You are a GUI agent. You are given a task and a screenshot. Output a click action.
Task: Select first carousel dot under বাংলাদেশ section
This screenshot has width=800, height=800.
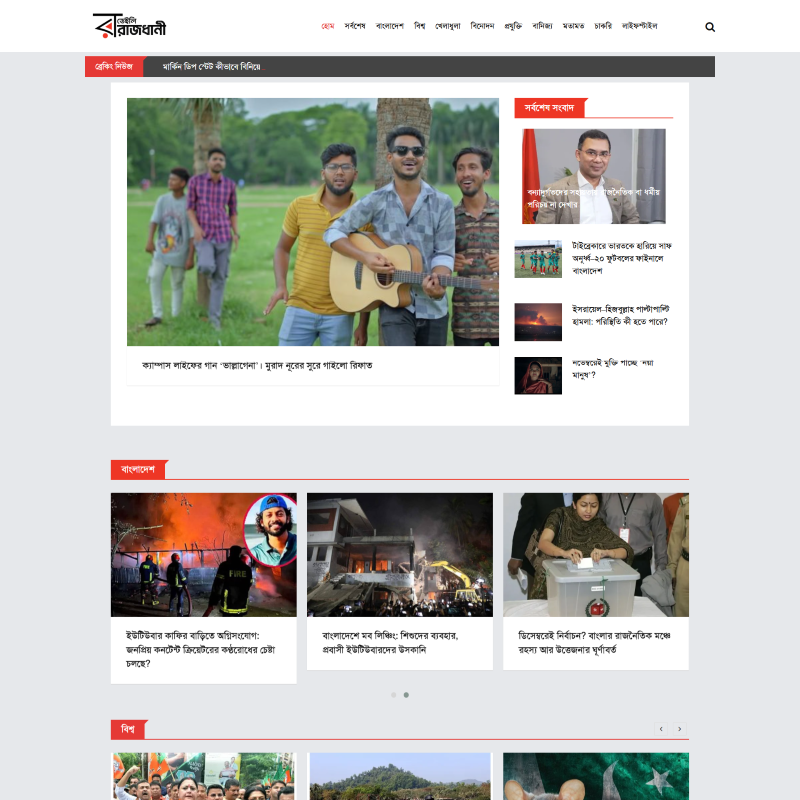394,694
